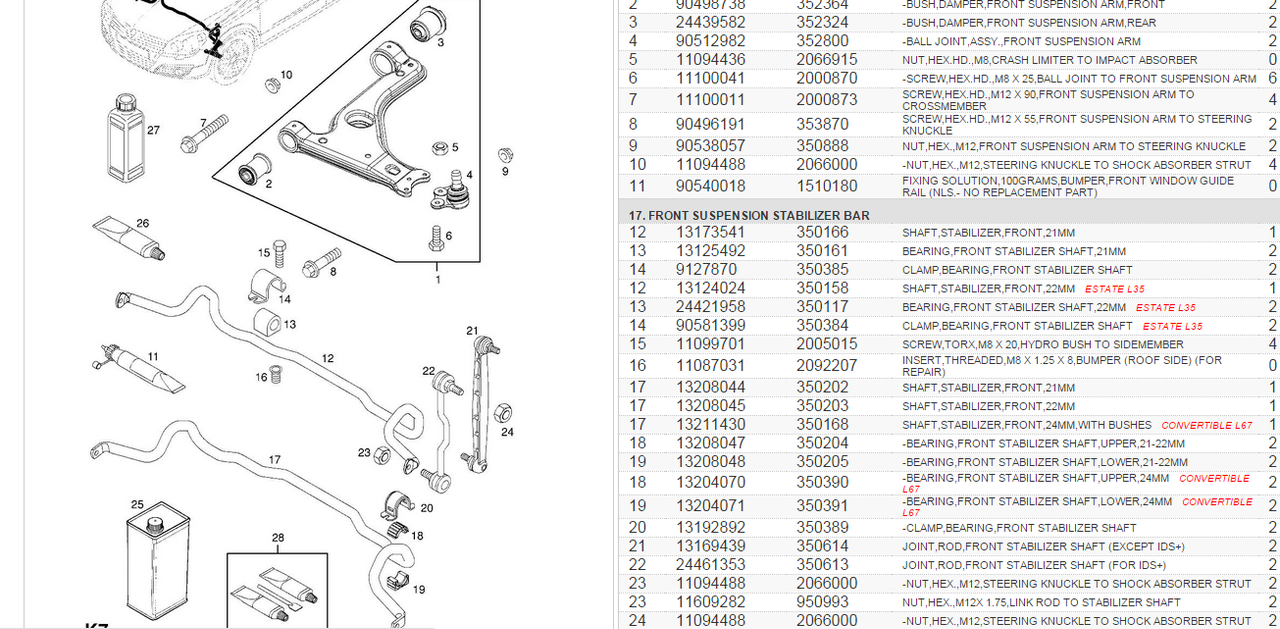Click part number 90496191

710,124
